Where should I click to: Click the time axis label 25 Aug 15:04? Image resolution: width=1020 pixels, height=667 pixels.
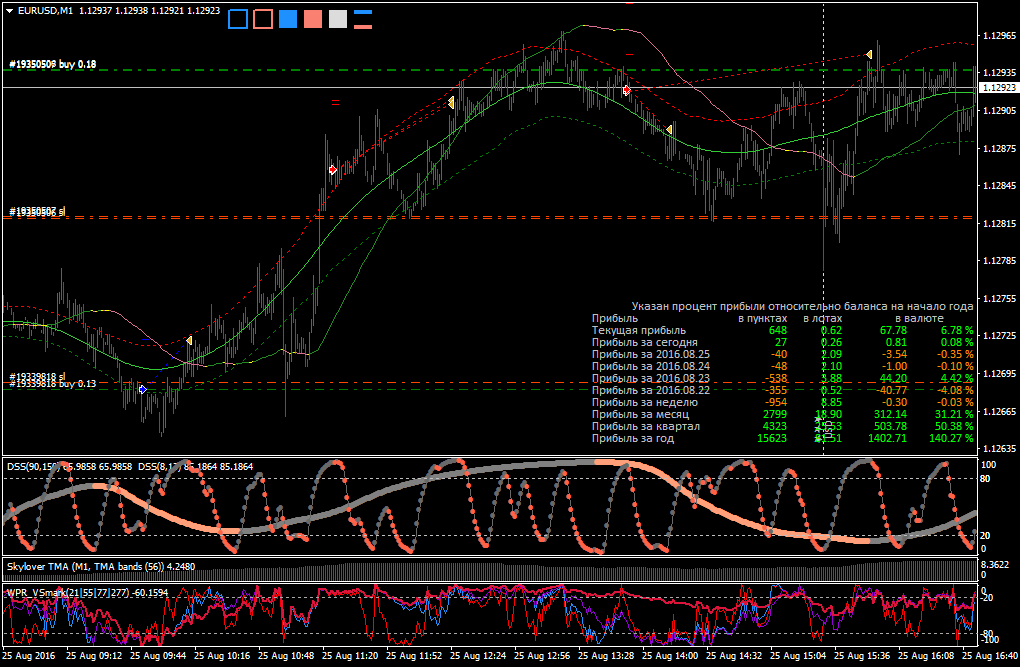click(x=798, y=656)
